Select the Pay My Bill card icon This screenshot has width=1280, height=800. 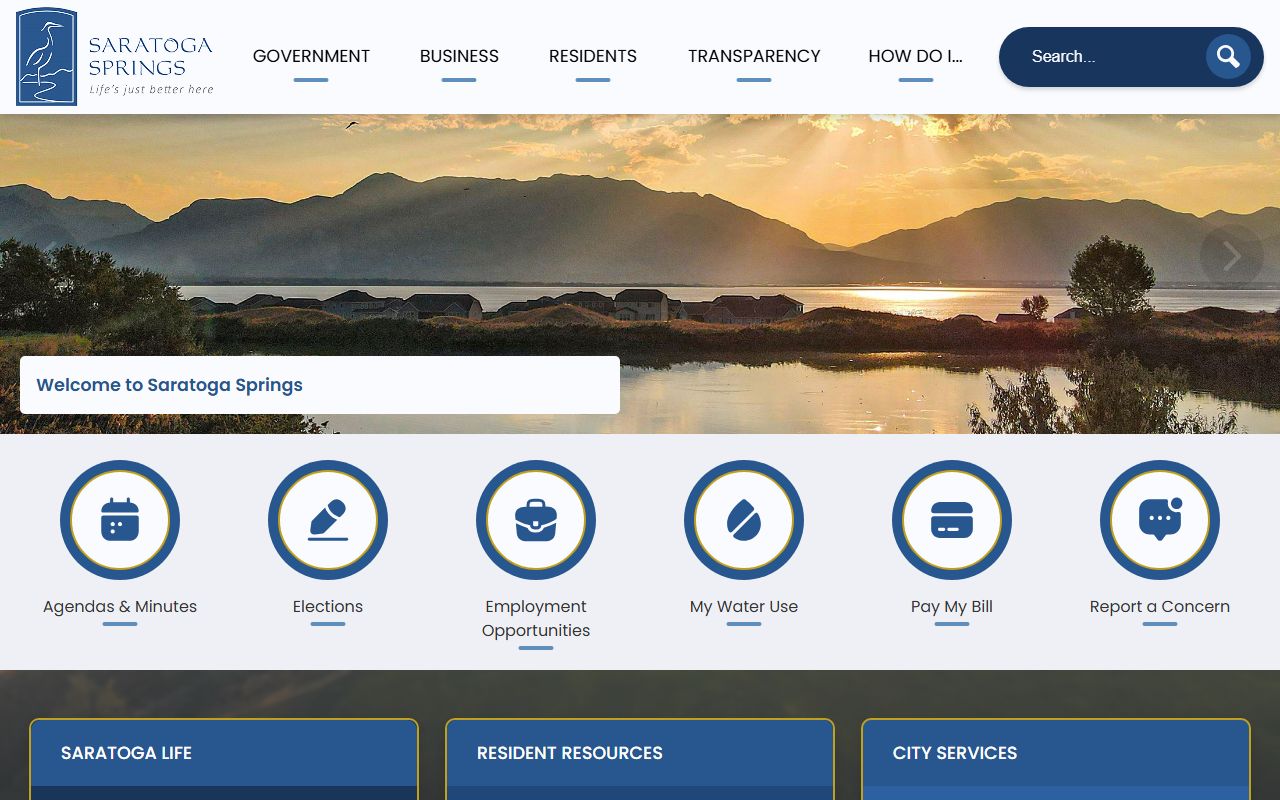coord(952,520)
